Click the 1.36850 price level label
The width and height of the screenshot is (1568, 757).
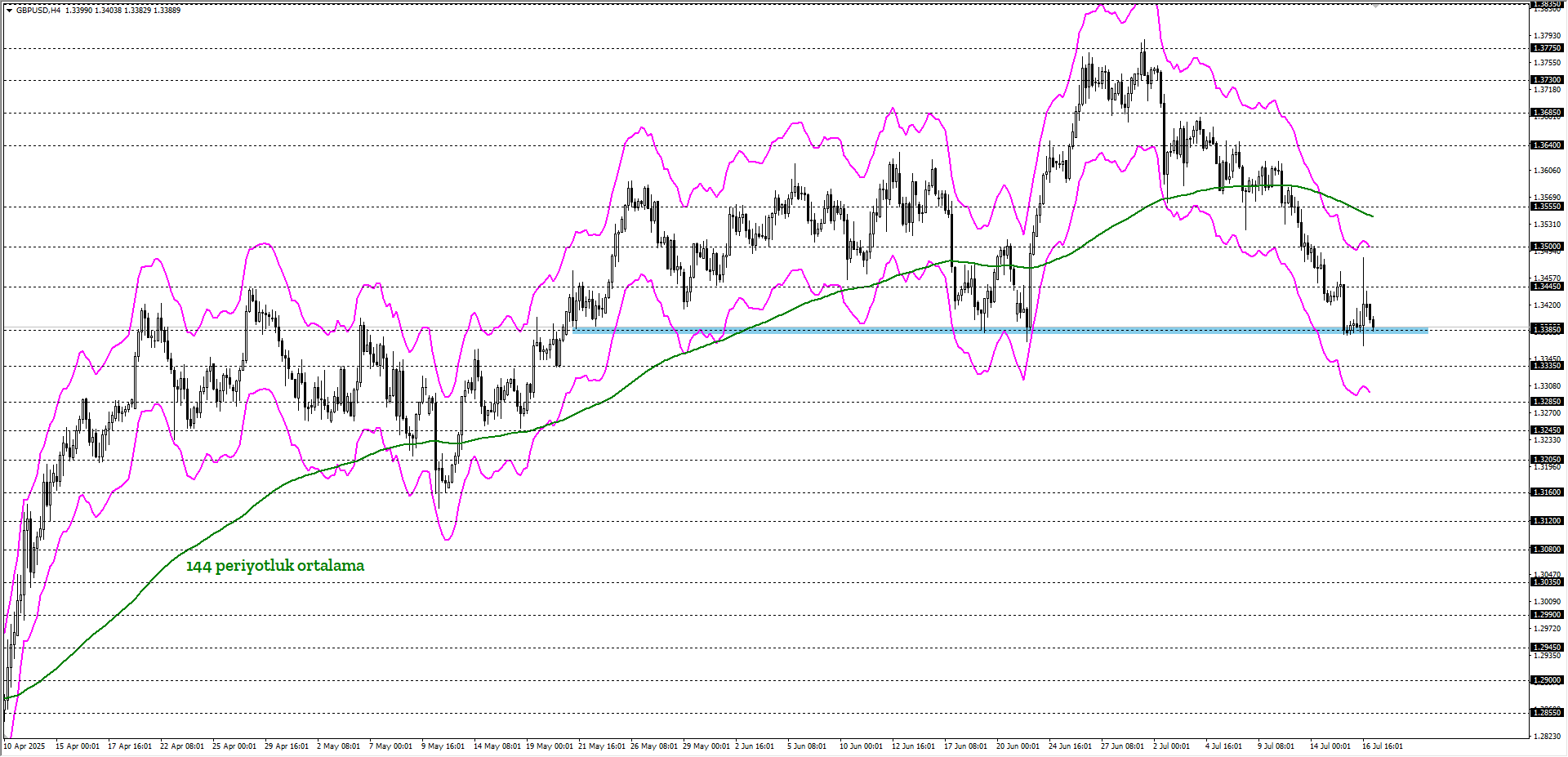click(x=1547, y=113)
